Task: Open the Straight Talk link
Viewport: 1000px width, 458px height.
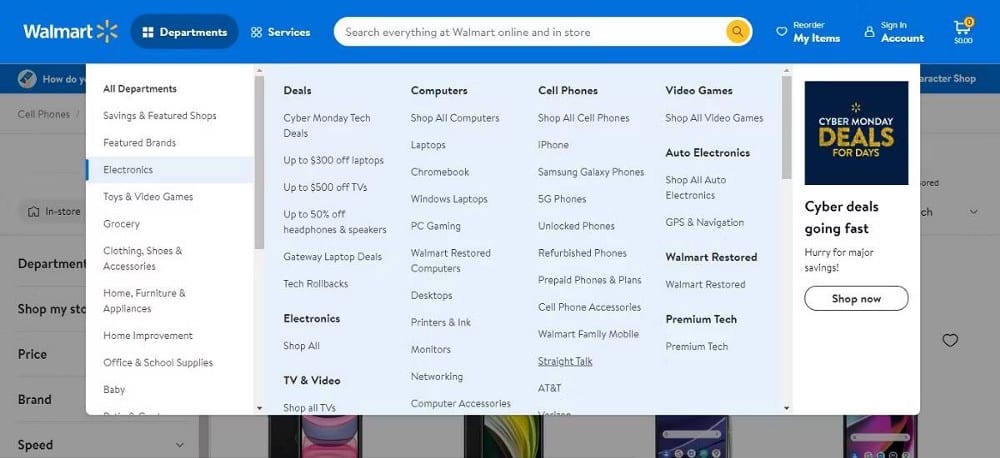Action: coord(565,361)
